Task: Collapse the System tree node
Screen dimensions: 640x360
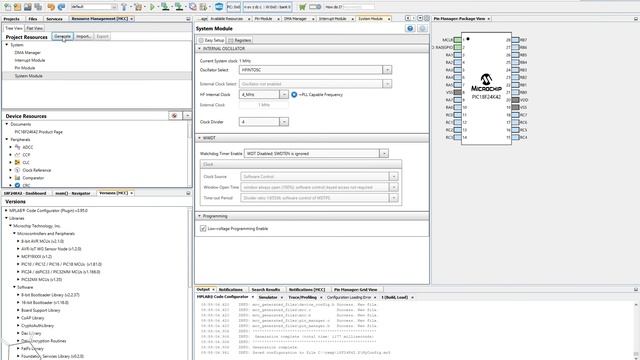Action: 7,45
